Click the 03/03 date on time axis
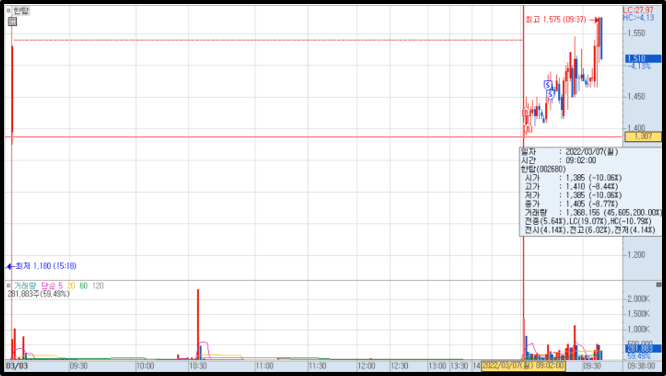 [x=17, y=366]
